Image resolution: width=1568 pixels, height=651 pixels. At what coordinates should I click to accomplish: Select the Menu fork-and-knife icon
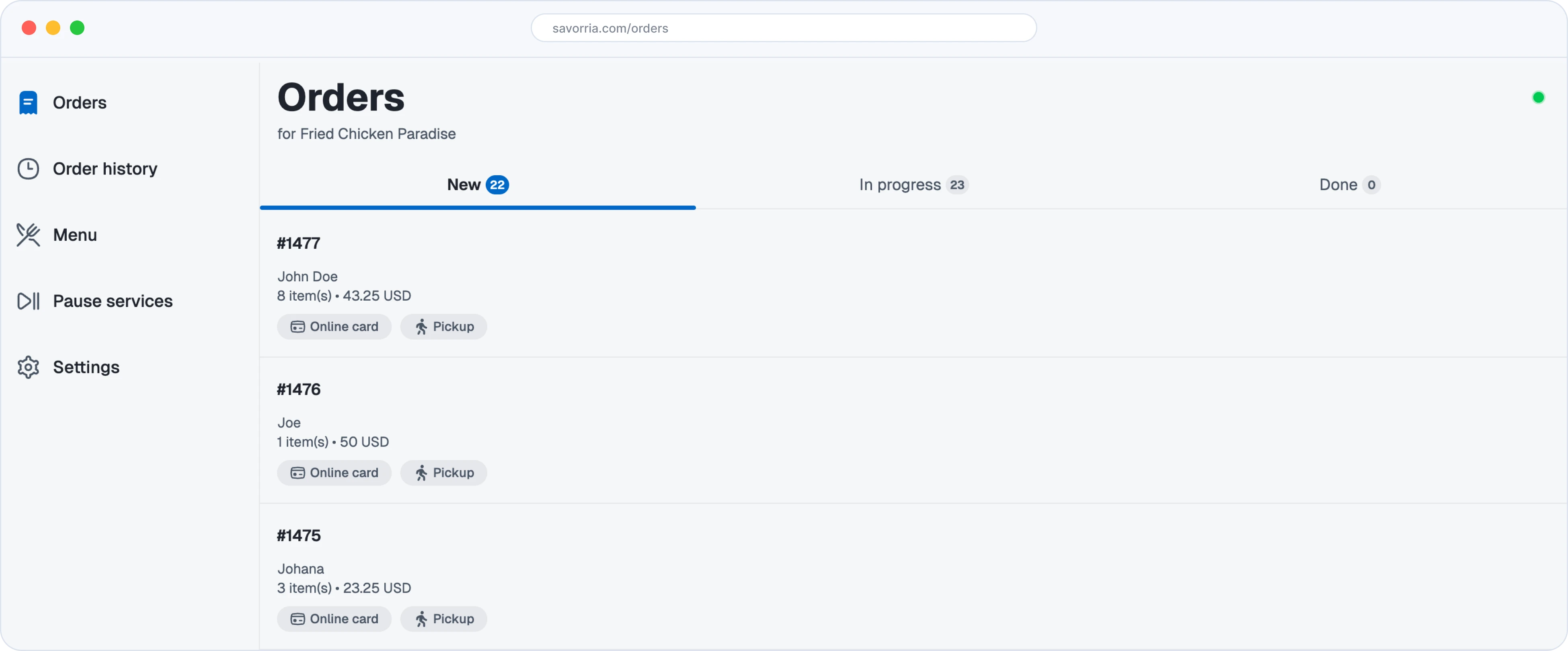pyautogui.click(x=28, y=235)
